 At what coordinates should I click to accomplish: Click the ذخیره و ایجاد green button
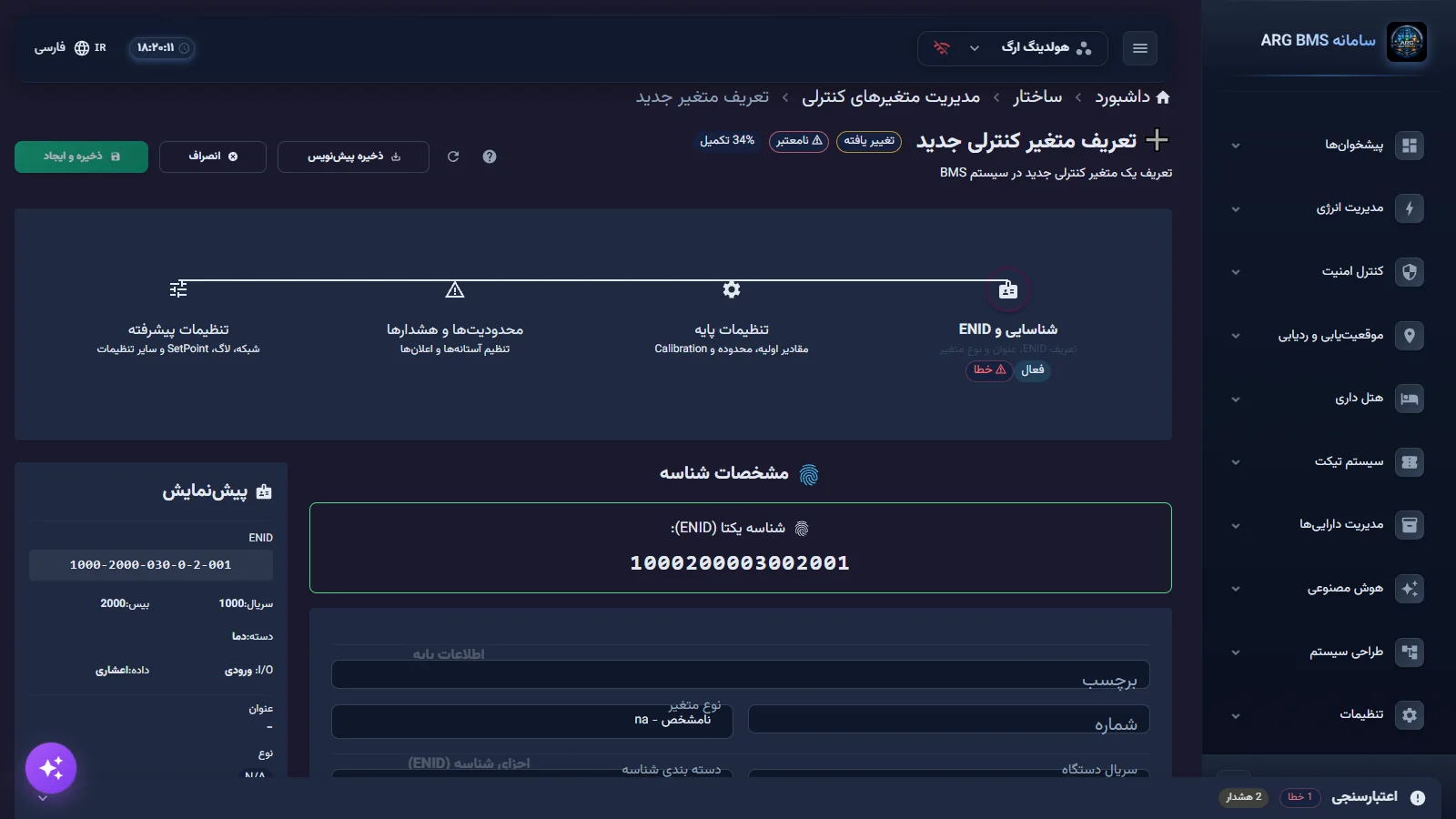(x=81, y=157)
